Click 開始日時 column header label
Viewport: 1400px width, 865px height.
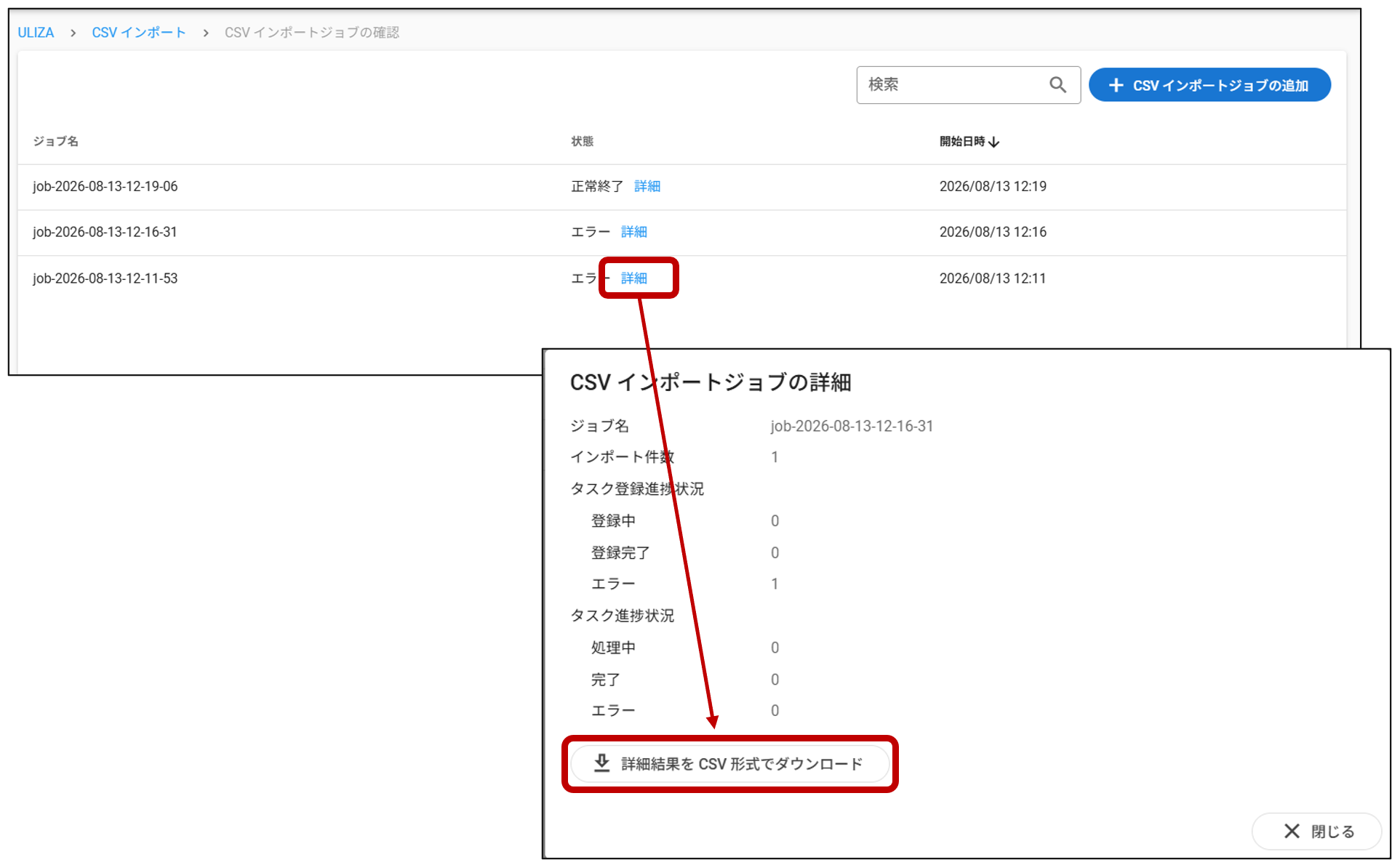(x=961, y=141)
